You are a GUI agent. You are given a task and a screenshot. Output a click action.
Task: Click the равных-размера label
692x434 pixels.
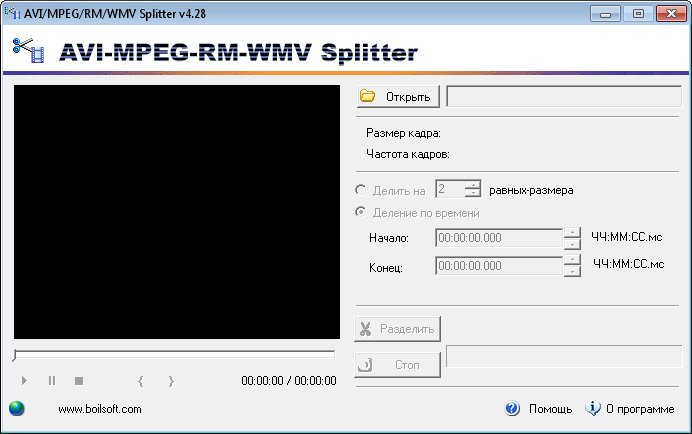[x=531, y=190]
